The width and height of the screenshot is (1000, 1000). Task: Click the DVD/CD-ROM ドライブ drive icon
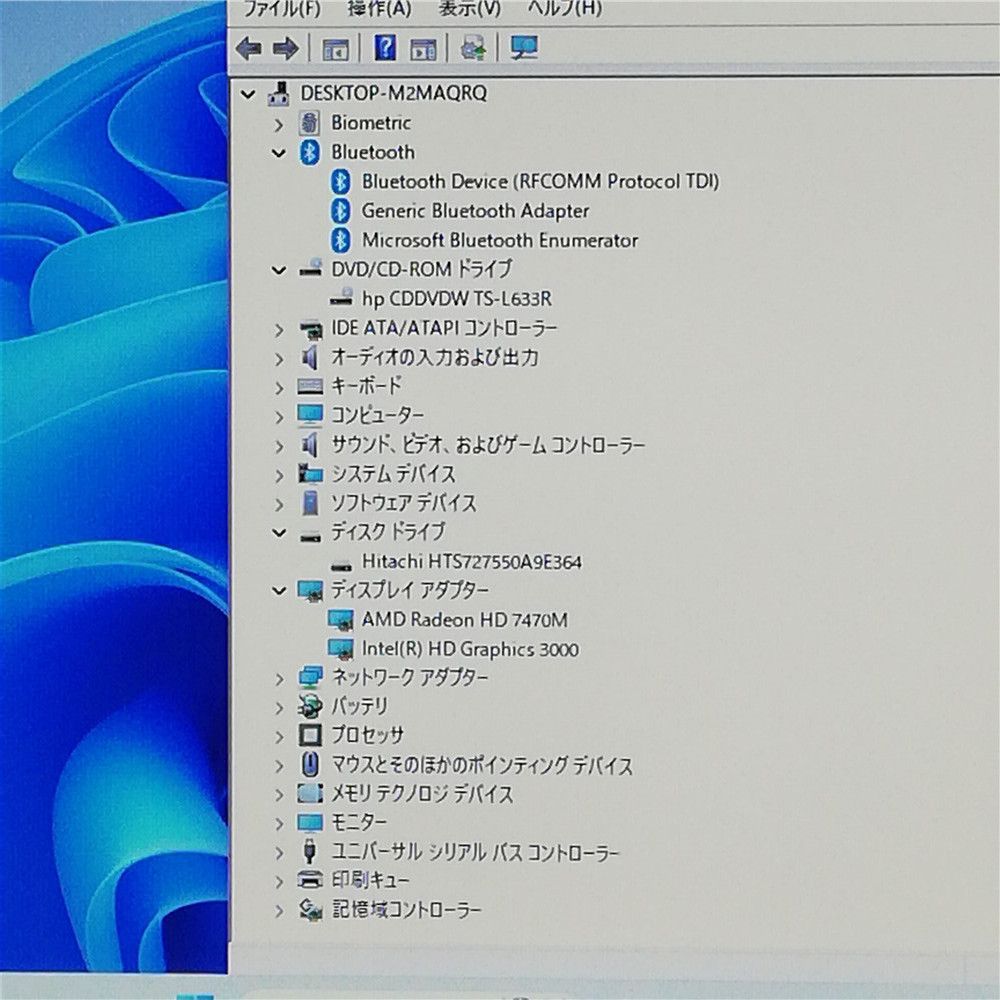311,268
